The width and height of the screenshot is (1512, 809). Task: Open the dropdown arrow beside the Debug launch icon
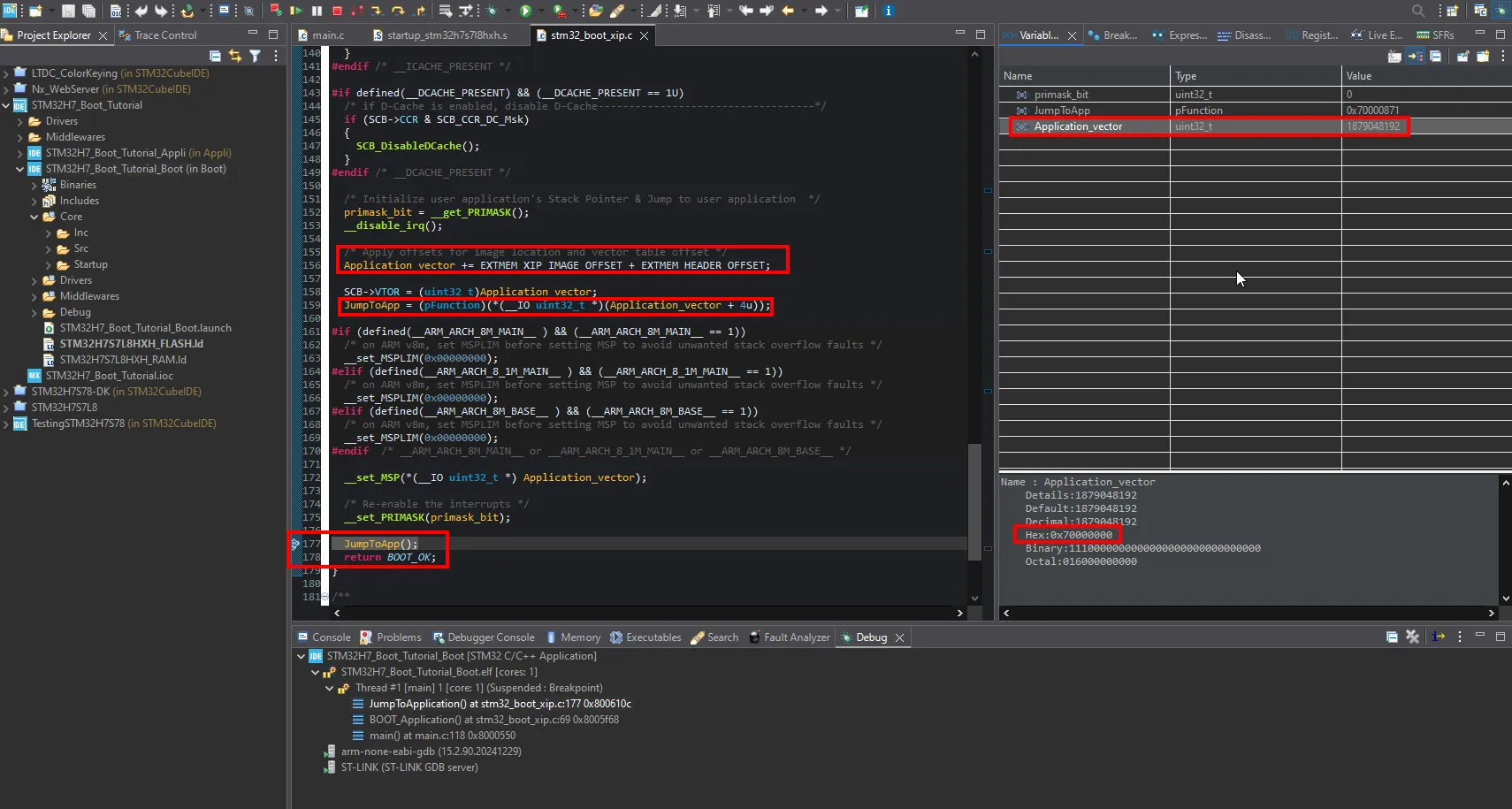click(x=508, y=11)
